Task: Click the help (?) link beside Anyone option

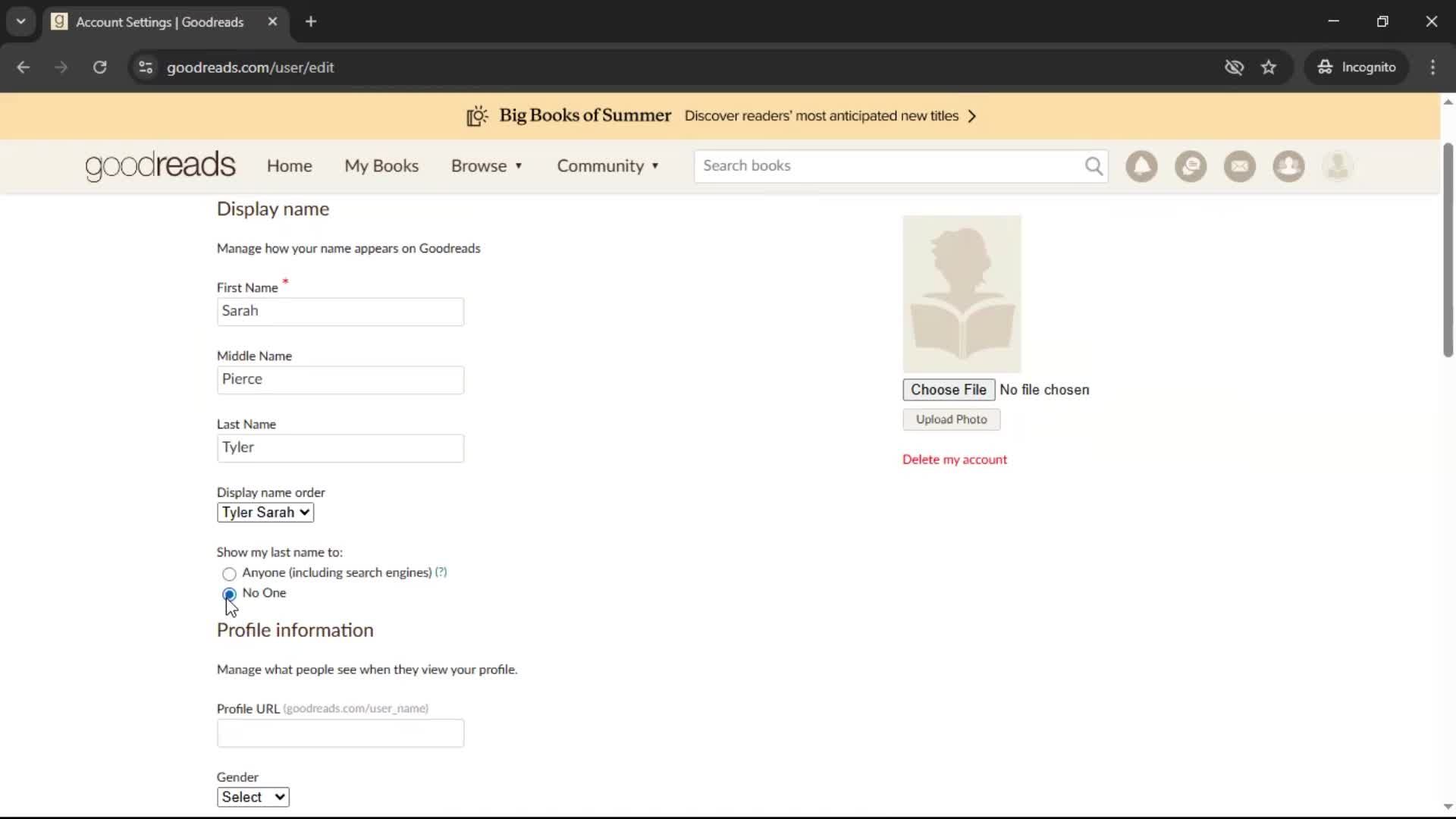Action: click(441, 572)
